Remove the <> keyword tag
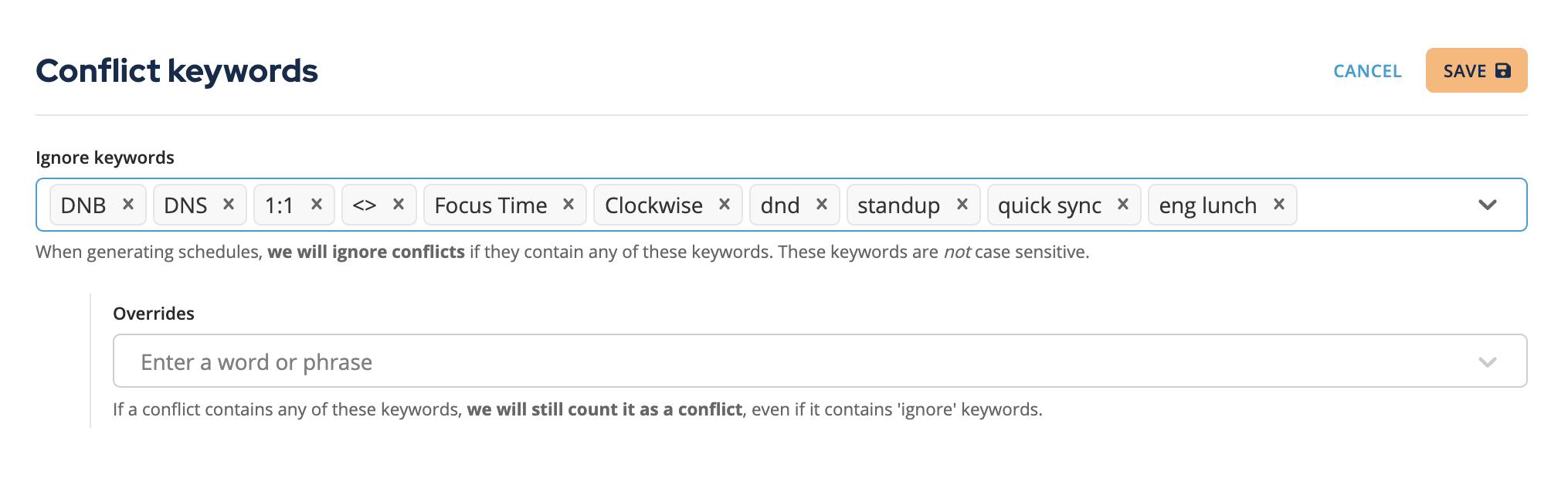This screenshot has height=502, width=1568. point(399,205)
